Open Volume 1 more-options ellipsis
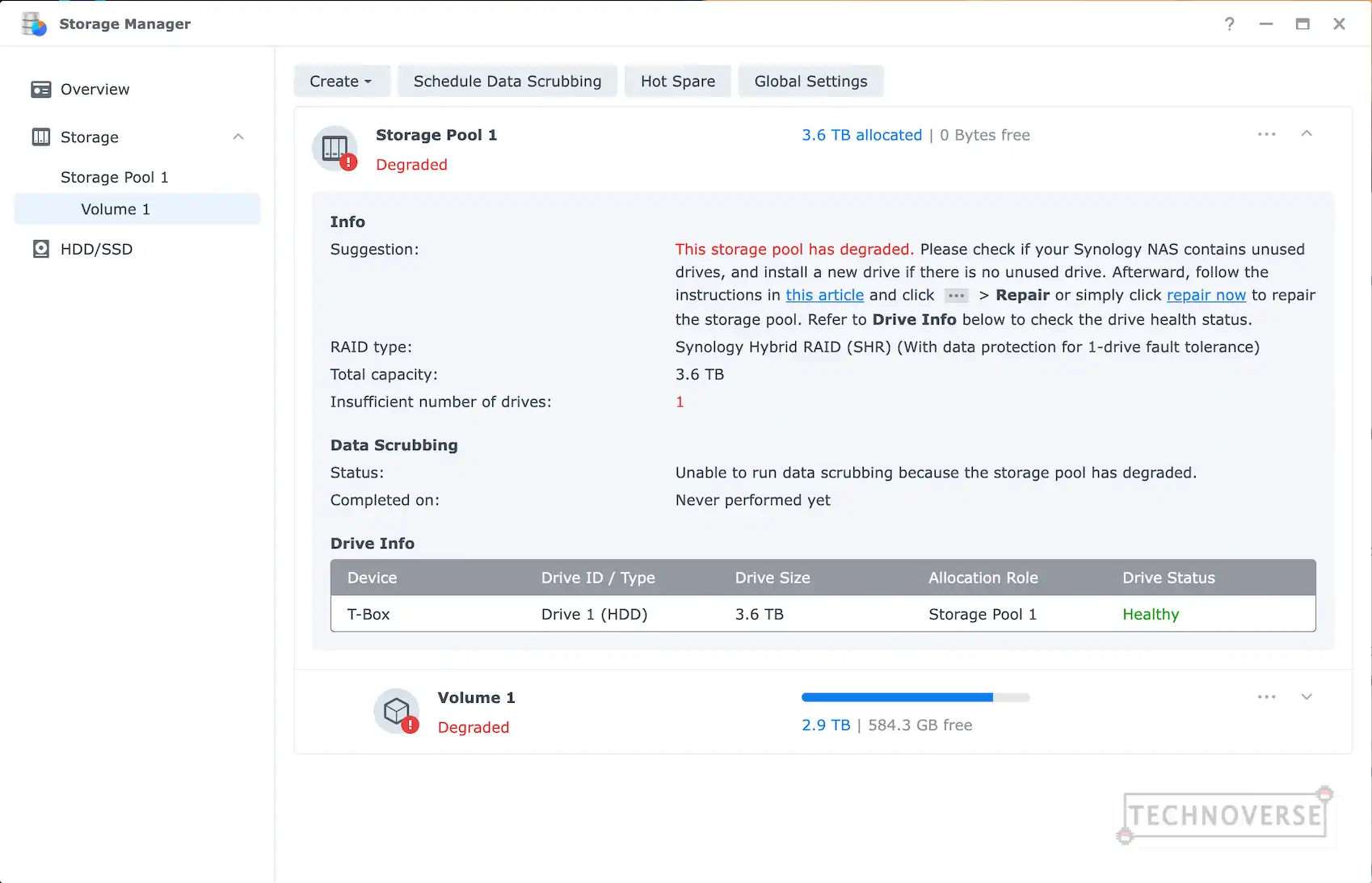This screenshot has width=1372, height=883. coord(1266,697)
